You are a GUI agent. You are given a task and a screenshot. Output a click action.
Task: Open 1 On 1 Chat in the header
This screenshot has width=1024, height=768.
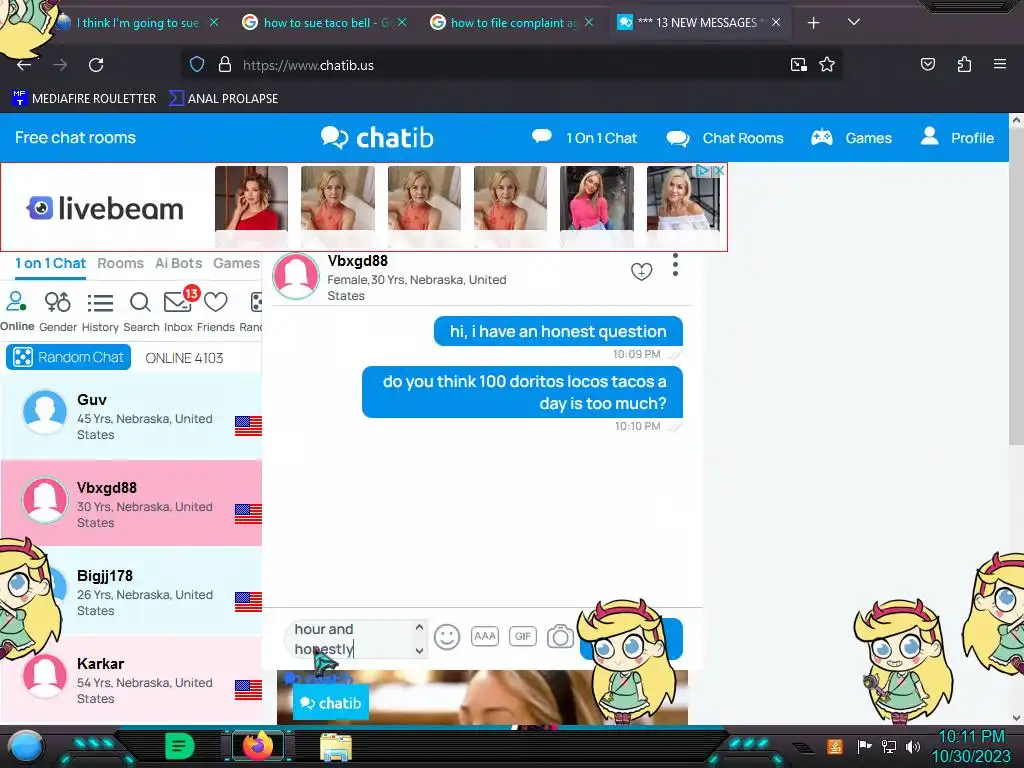(x=584, y=138)
